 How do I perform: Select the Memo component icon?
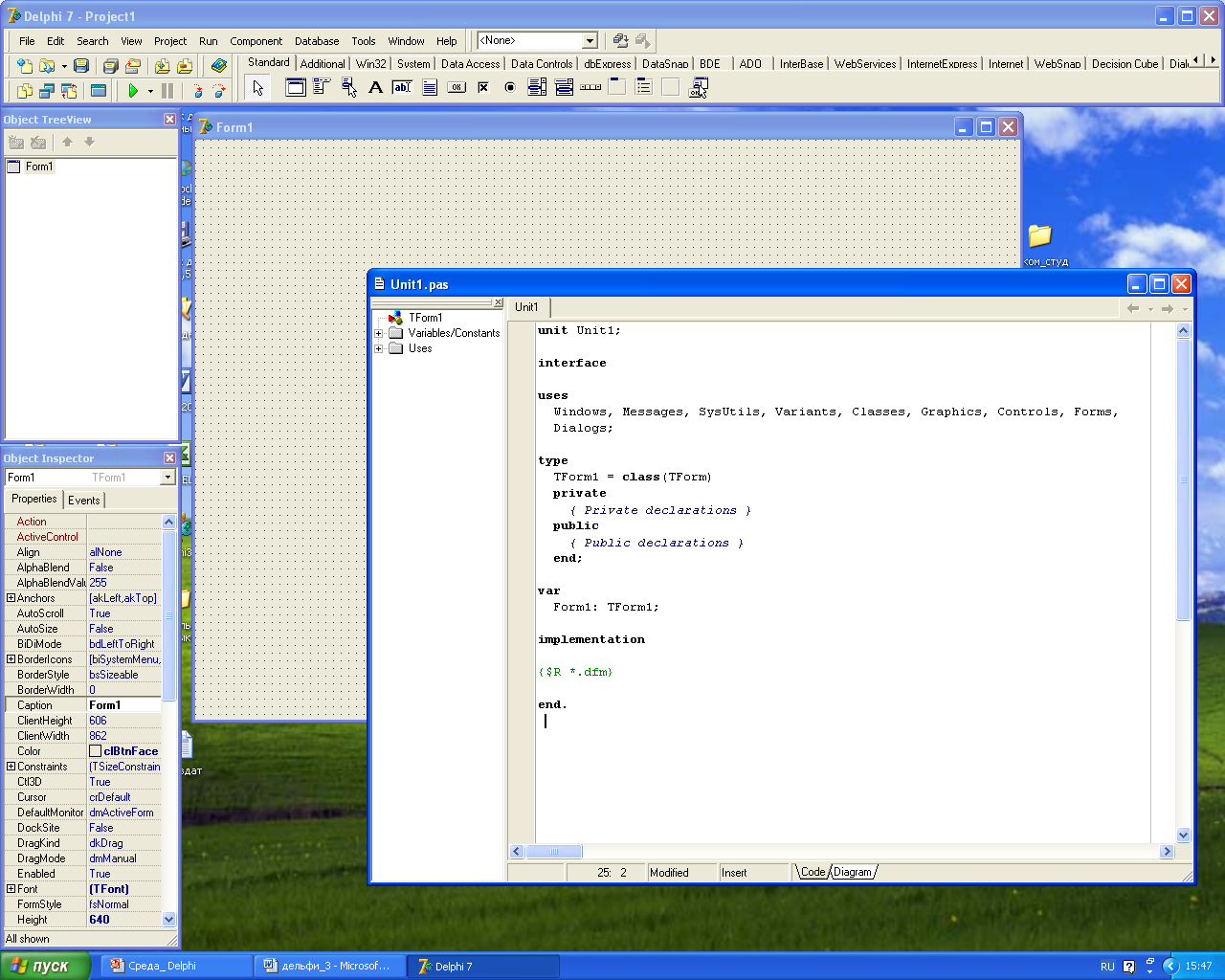(430, 87)
